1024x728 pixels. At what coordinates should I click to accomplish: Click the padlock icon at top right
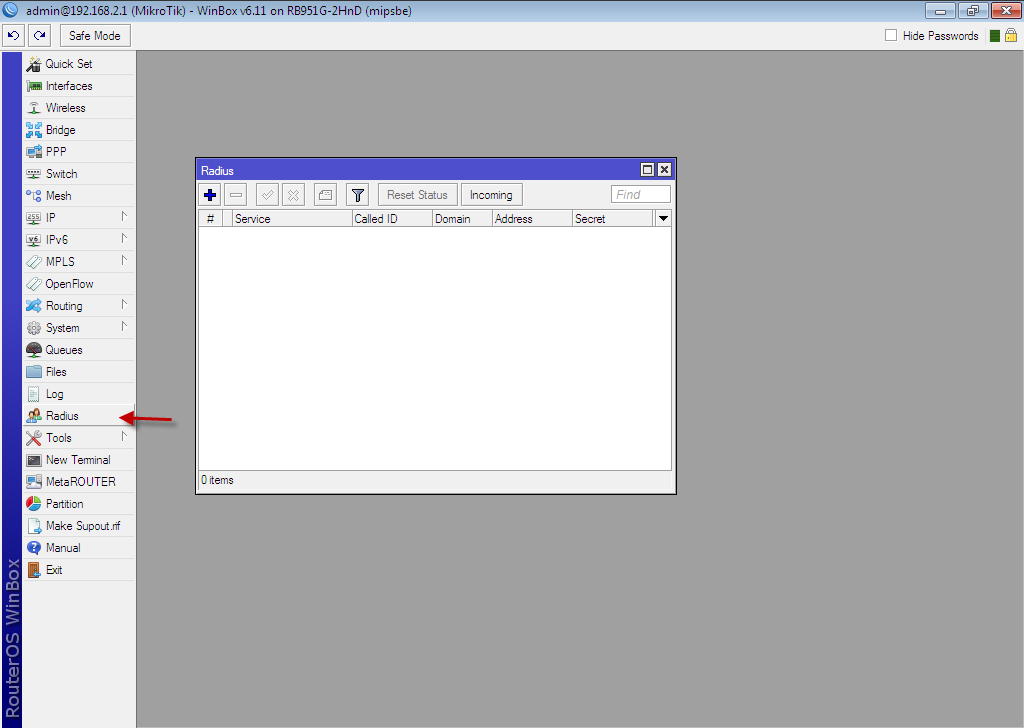point(1011,35)
